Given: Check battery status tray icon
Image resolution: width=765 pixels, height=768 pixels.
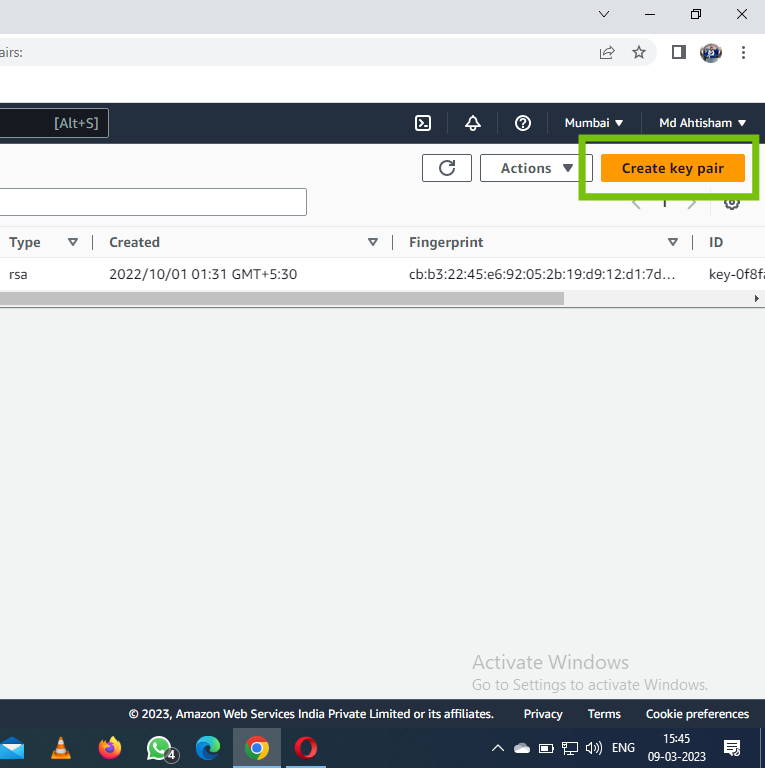Looking at the screenshot, I should (x=546, y=748).
